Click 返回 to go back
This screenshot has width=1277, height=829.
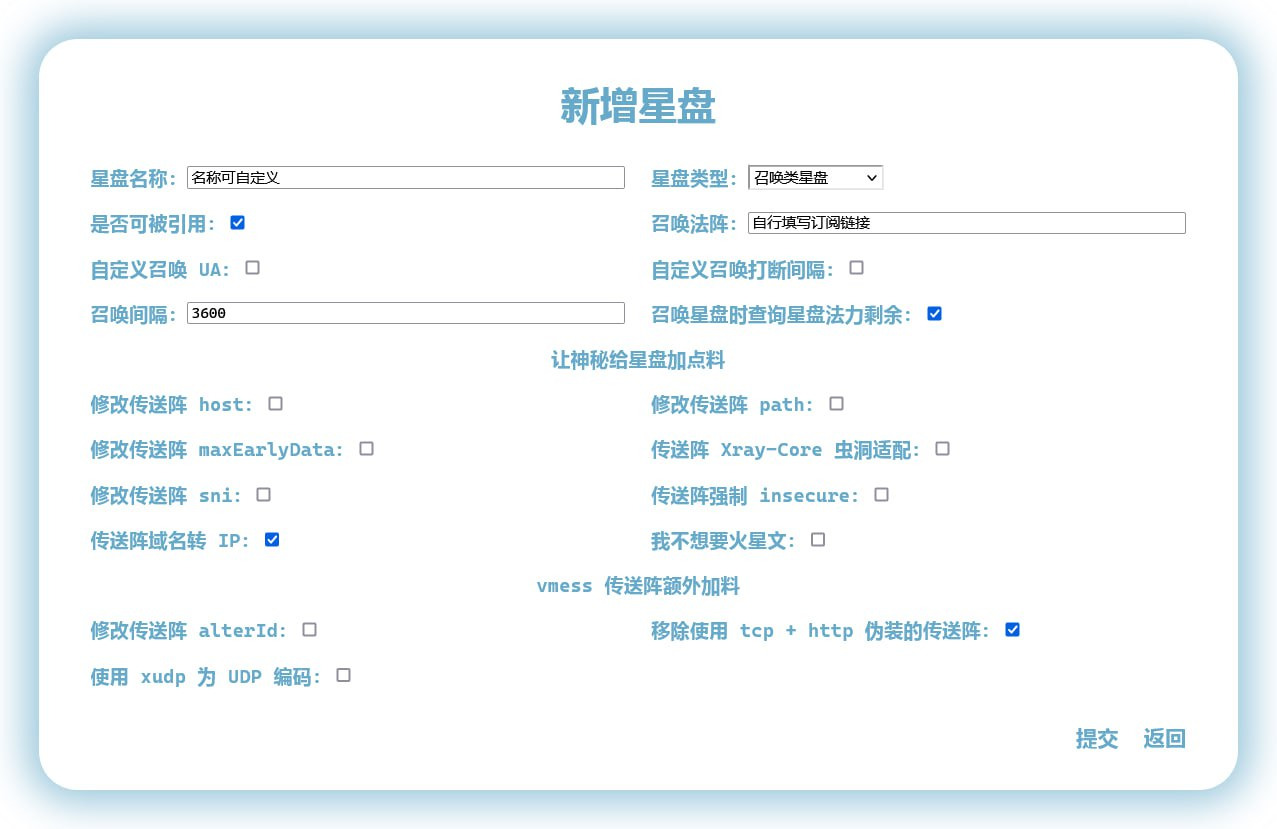(1164, 739)
